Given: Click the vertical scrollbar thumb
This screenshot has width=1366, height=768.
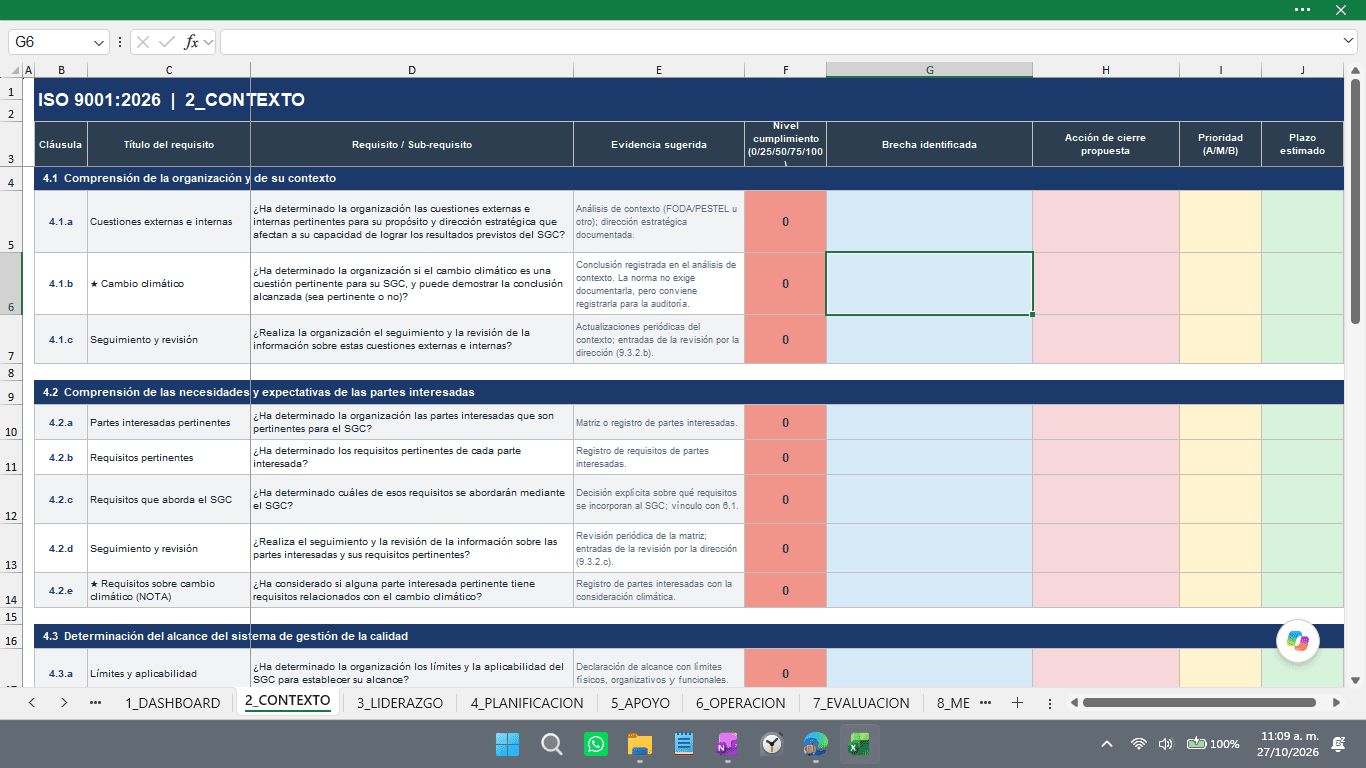Looking at the screenshot, I should pos(1356,203).
